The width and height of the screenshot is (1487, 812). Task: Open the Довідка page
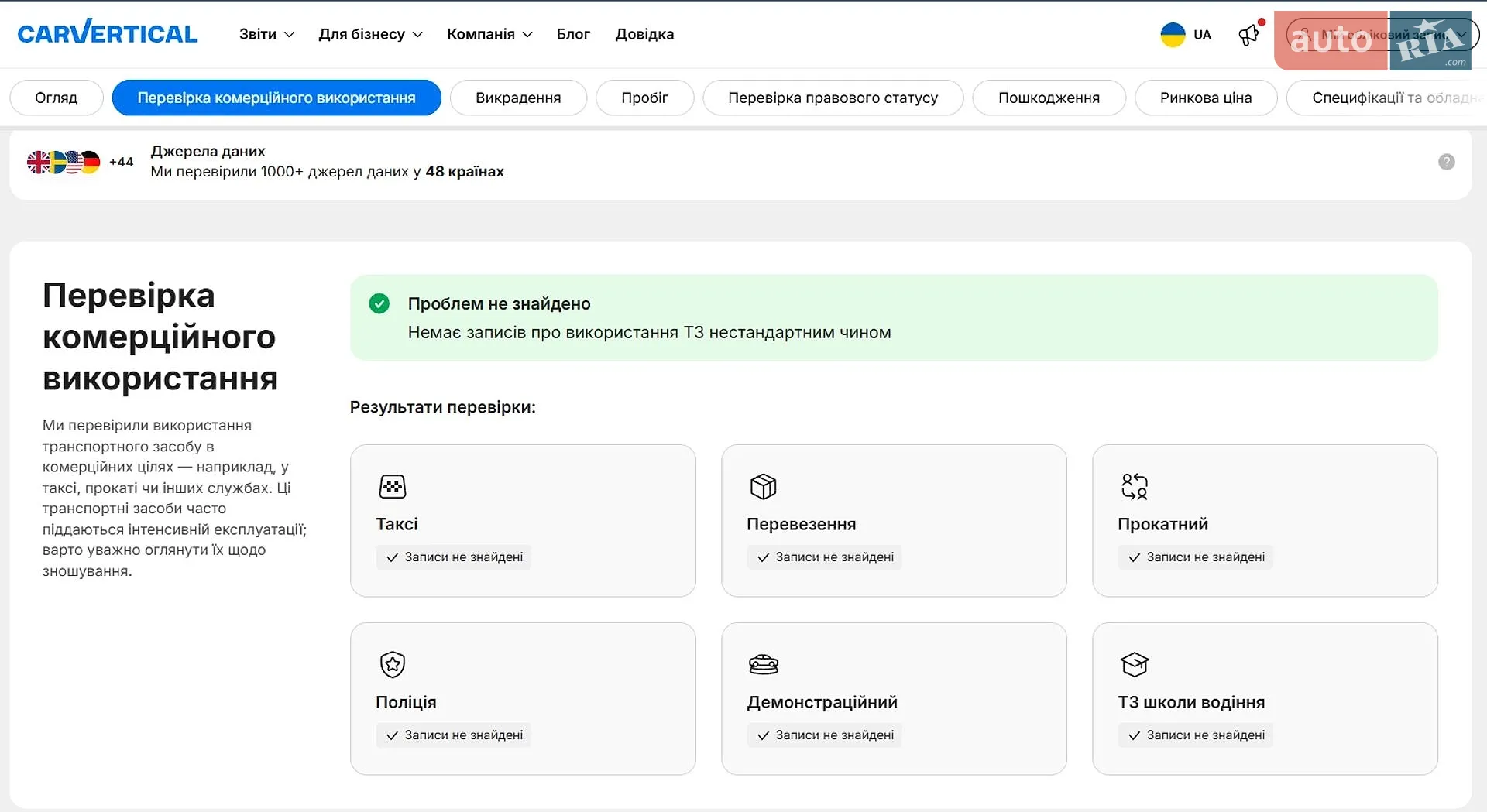[x=644, y=34]
